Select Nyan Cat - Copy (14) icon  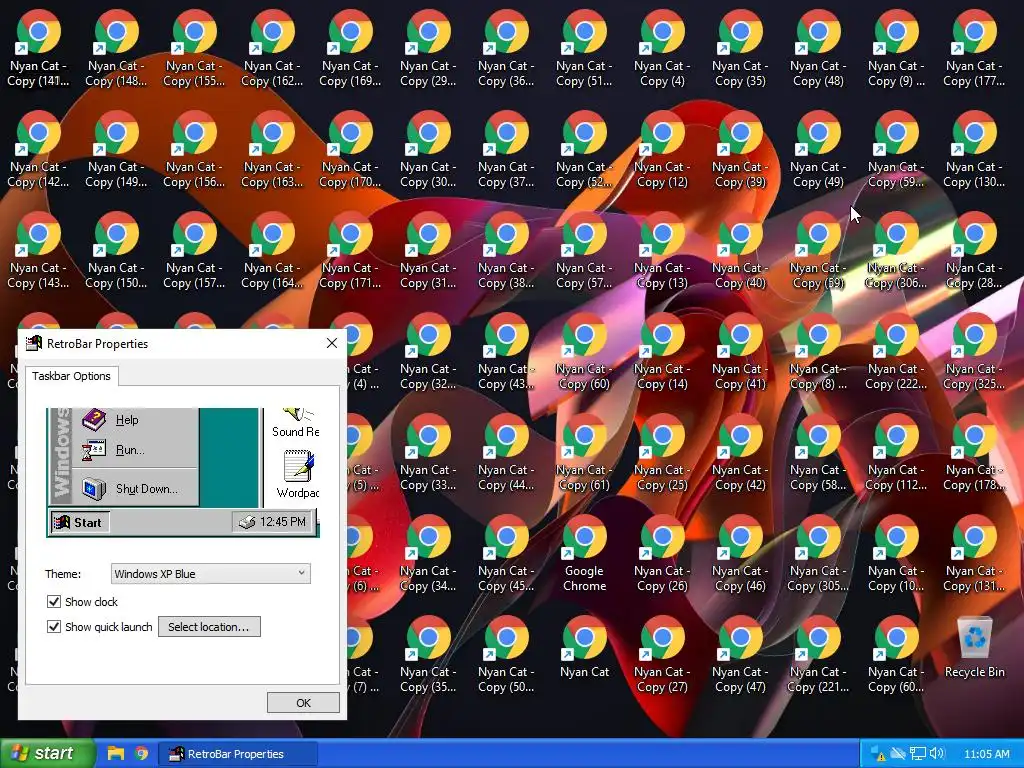662,351
